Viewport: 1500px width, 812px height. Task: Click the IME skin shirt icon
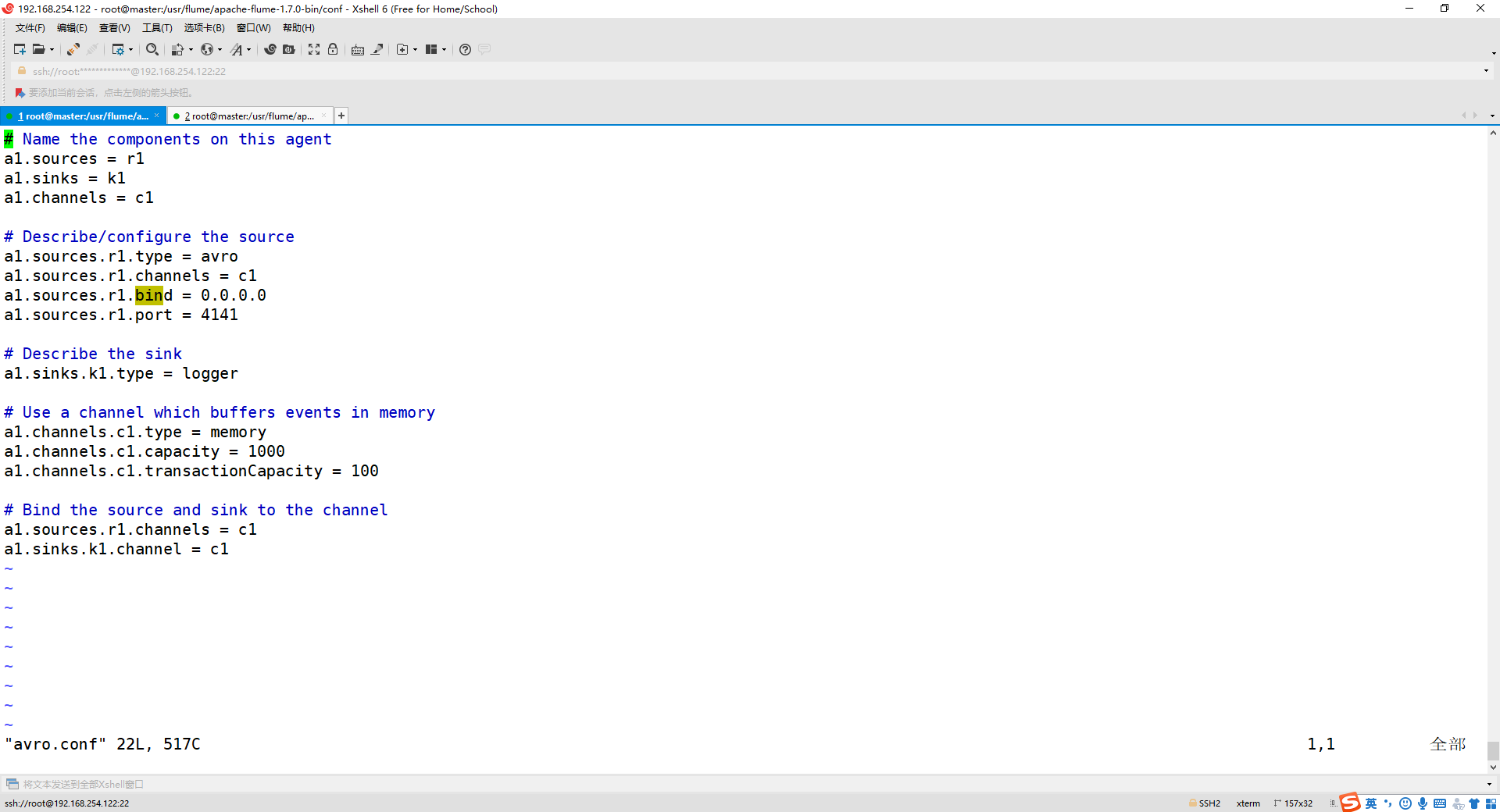[1474, 803]
